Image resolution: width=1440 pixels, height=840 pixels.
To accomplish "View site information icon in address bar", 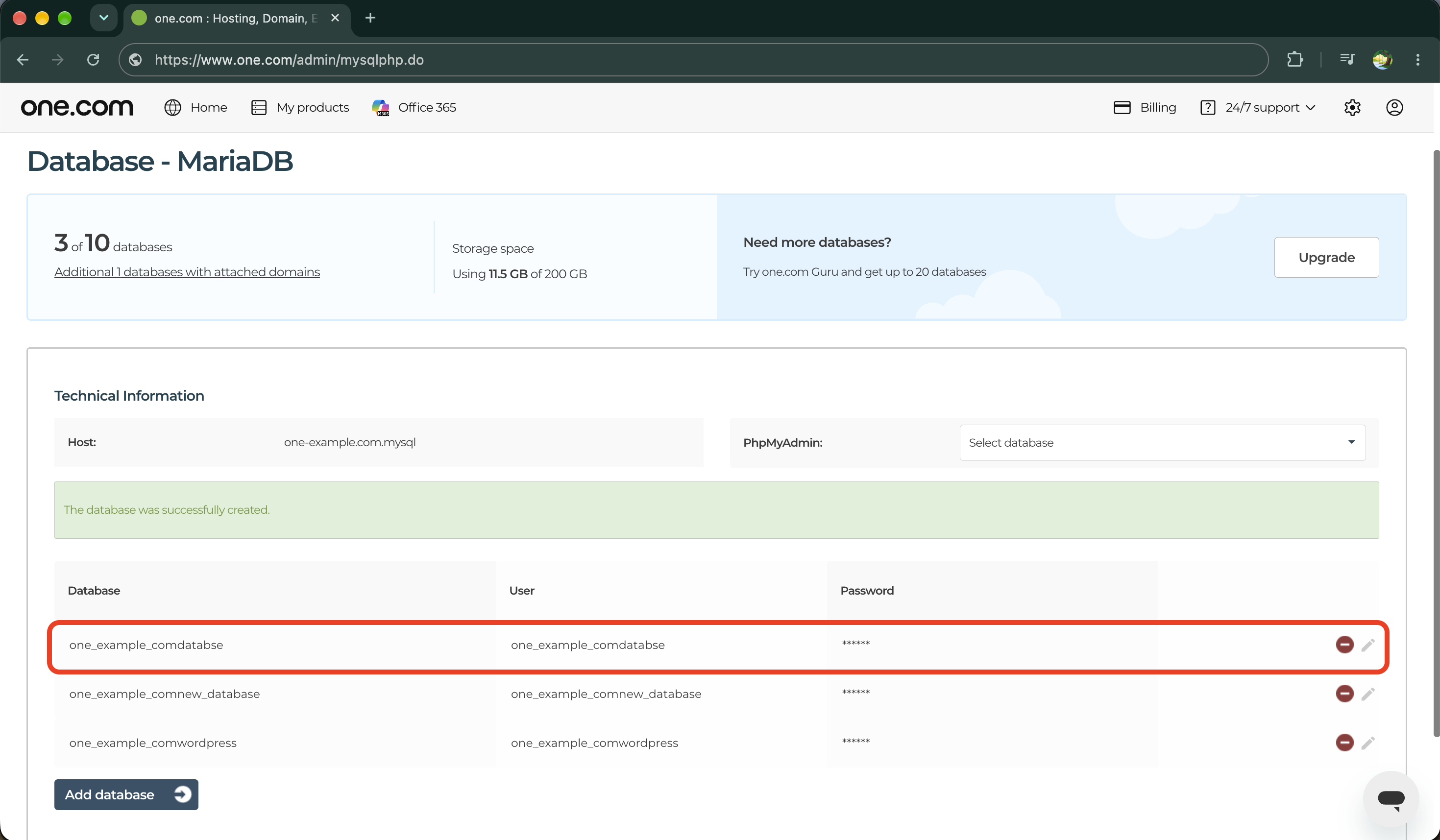I will (x=135, y=59).
